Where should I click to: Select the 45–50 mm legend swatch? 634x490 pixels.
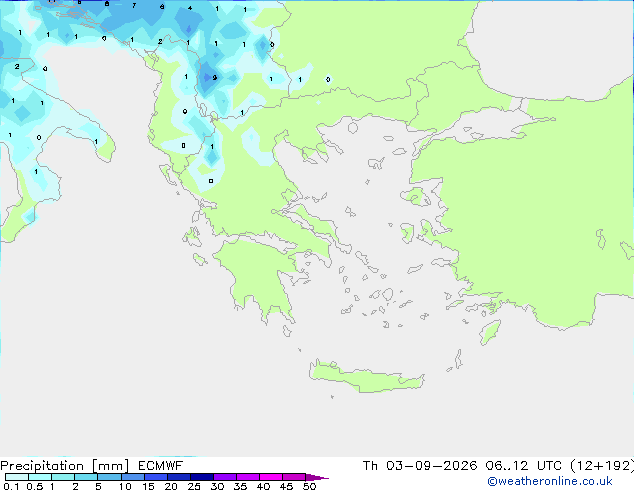click(x=294, y=477)
